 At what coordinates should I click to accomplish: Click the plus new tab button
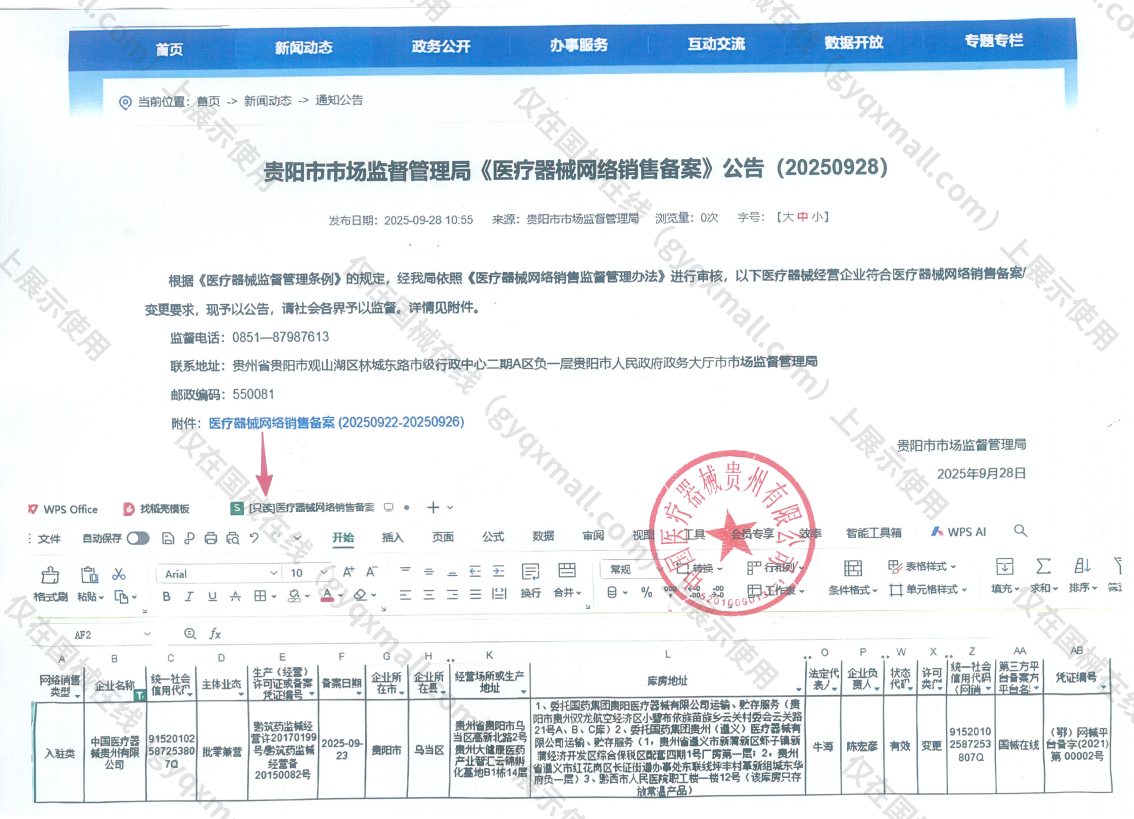click(433, 507)
